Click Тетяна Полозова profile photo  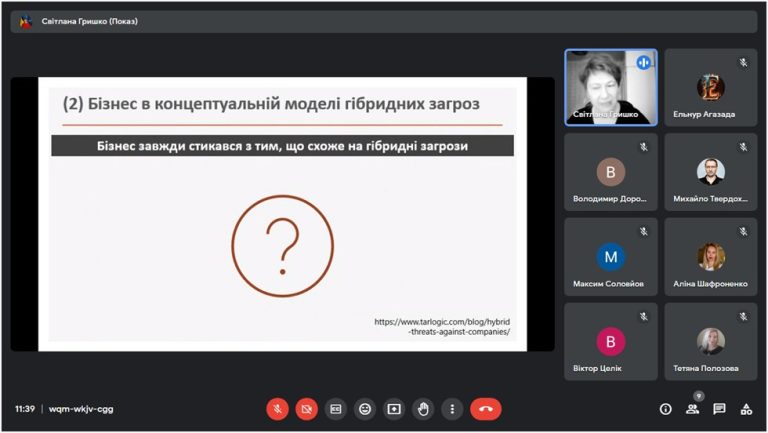711,341
